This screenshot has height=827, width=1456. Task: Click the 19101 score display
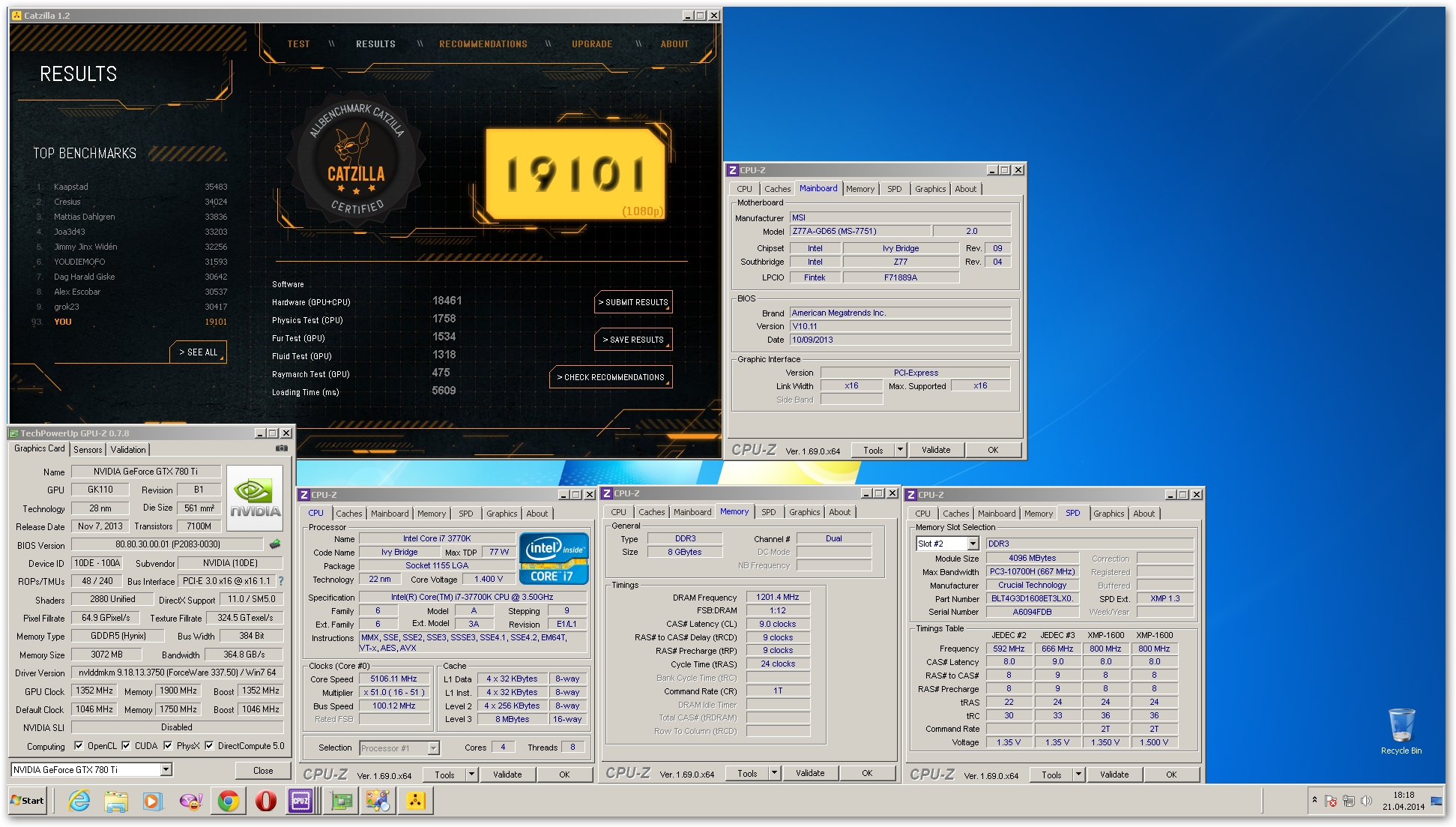point(576,175)
